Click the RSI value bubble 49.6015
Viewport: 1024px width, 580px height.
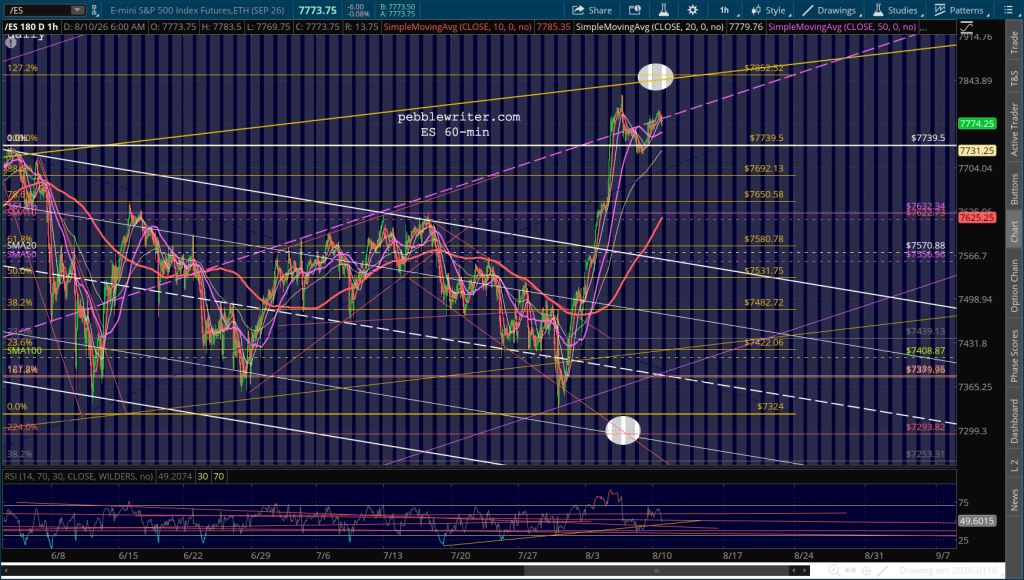977,521
